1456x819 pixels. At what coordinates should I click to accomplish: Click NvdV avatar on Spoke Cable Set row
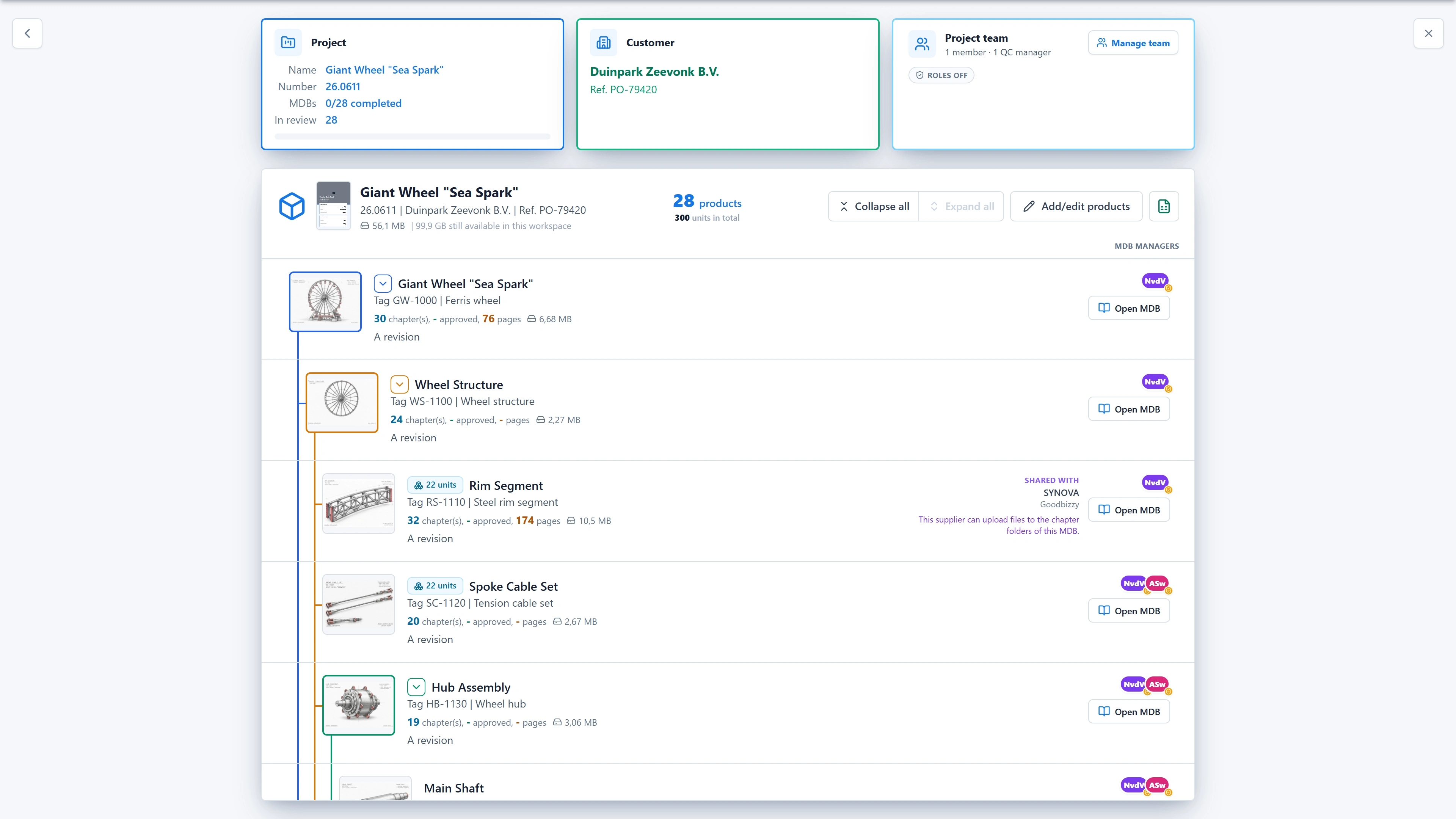[1133, 584]
